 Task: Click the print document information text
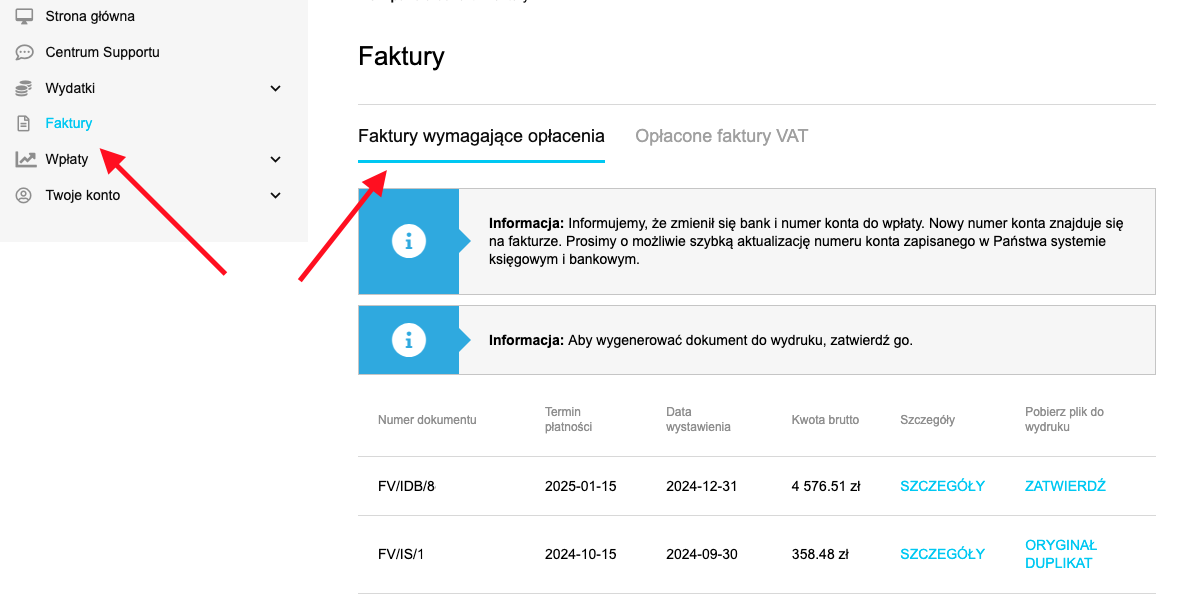pyautogui.click(x=700, y=340)
